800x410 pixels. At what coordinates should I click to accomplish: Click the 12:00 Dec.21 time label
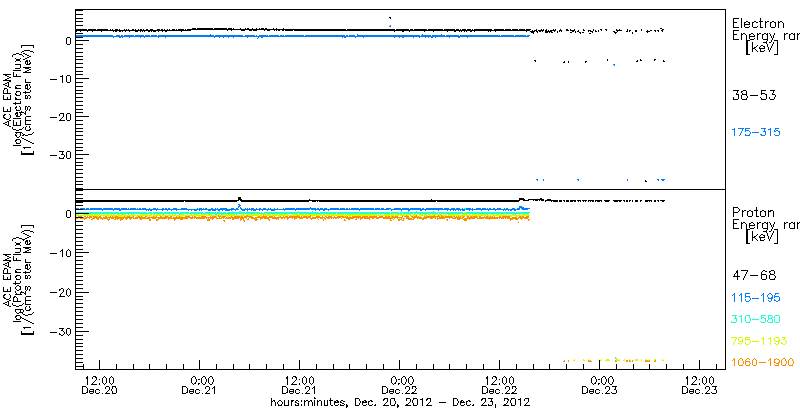[x=299, y=386]
